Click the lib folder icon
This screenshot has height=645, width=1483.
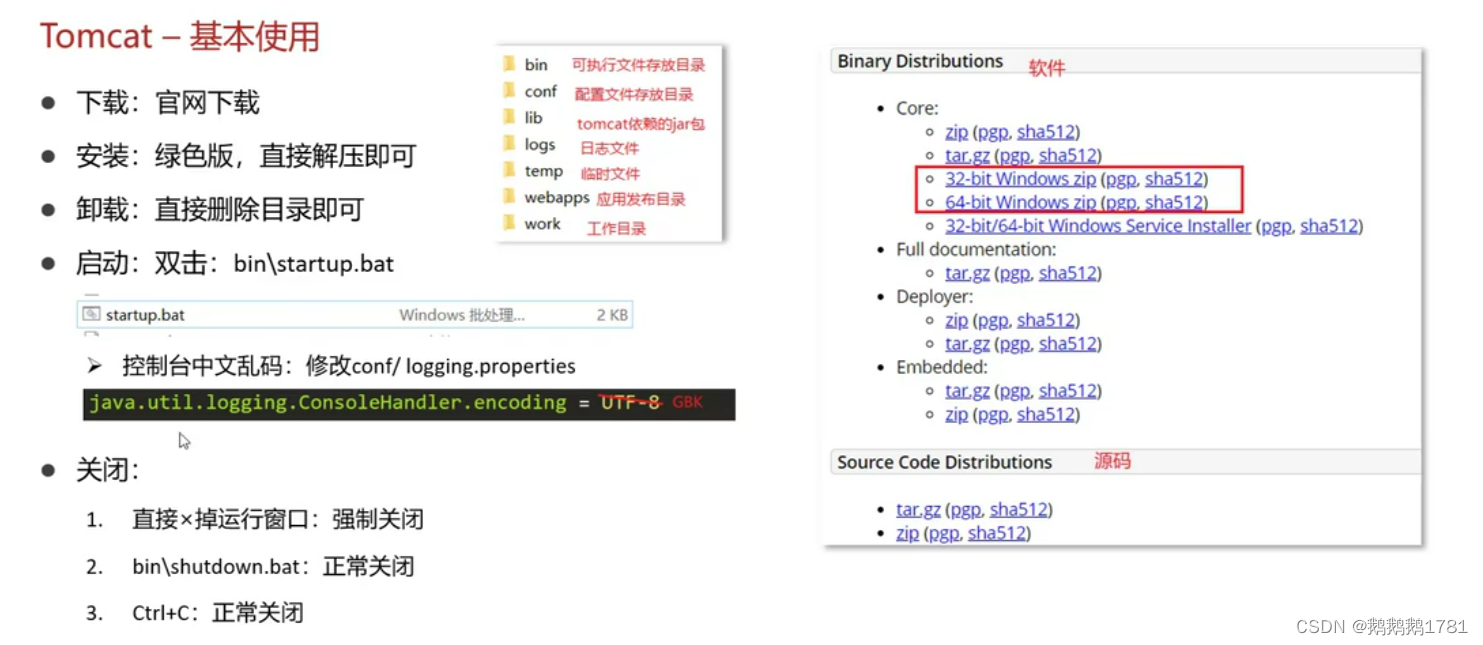coord(510,118)
